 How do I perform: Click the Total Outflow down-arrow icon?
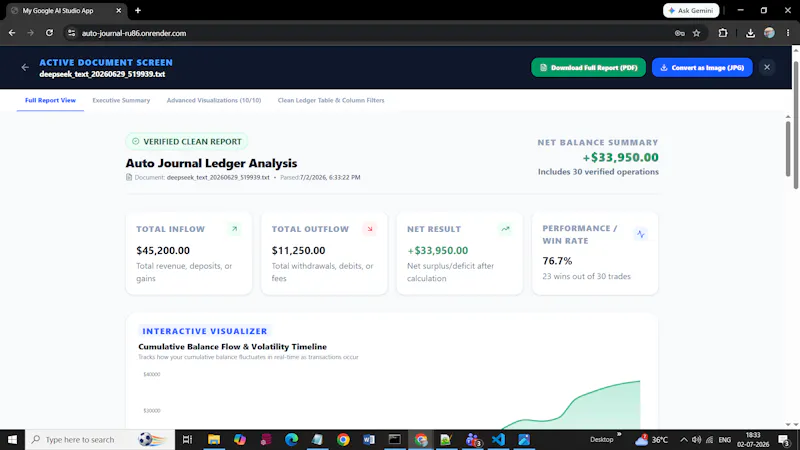(370, 229)
